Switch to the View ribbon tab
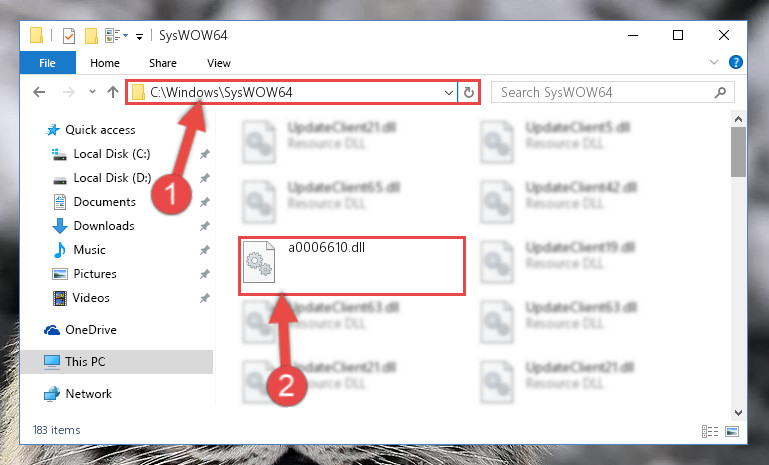The image size is (769, 465). click(219, 63)
